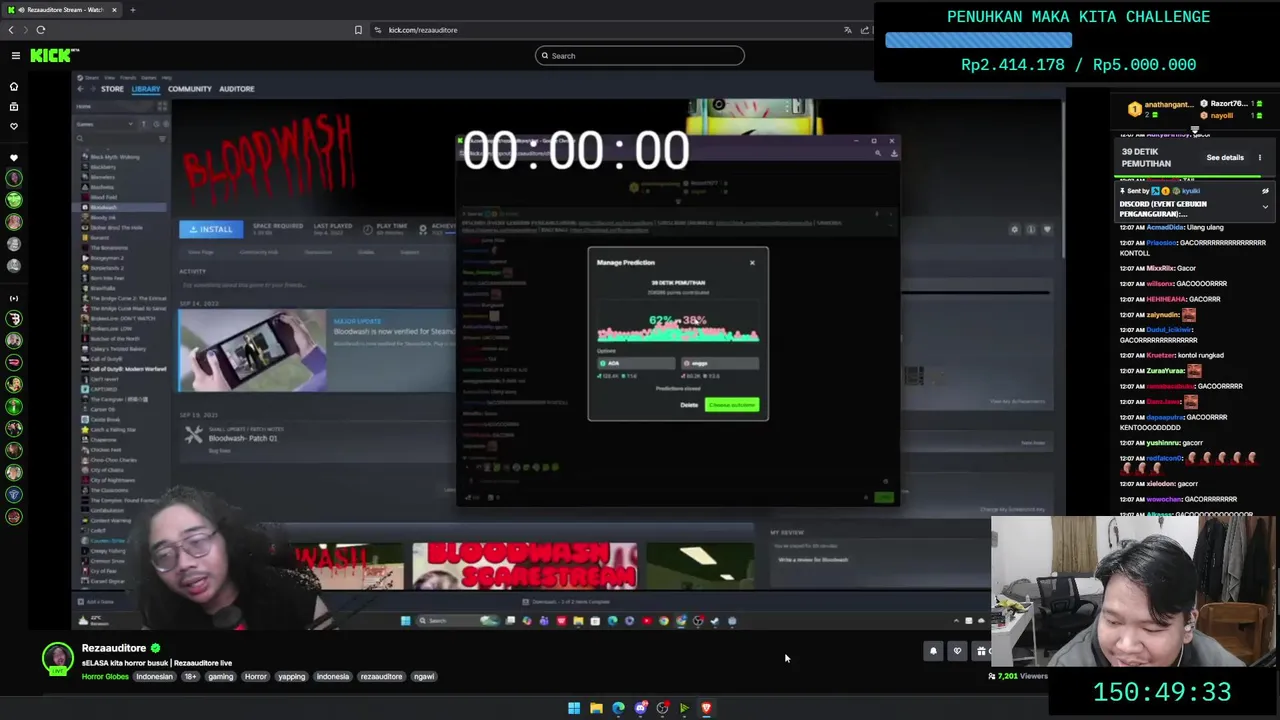Viewport: 1280px width, 720px height.
Task: Open the Kick hamburger menu
Action: click(x=15, y=56)
